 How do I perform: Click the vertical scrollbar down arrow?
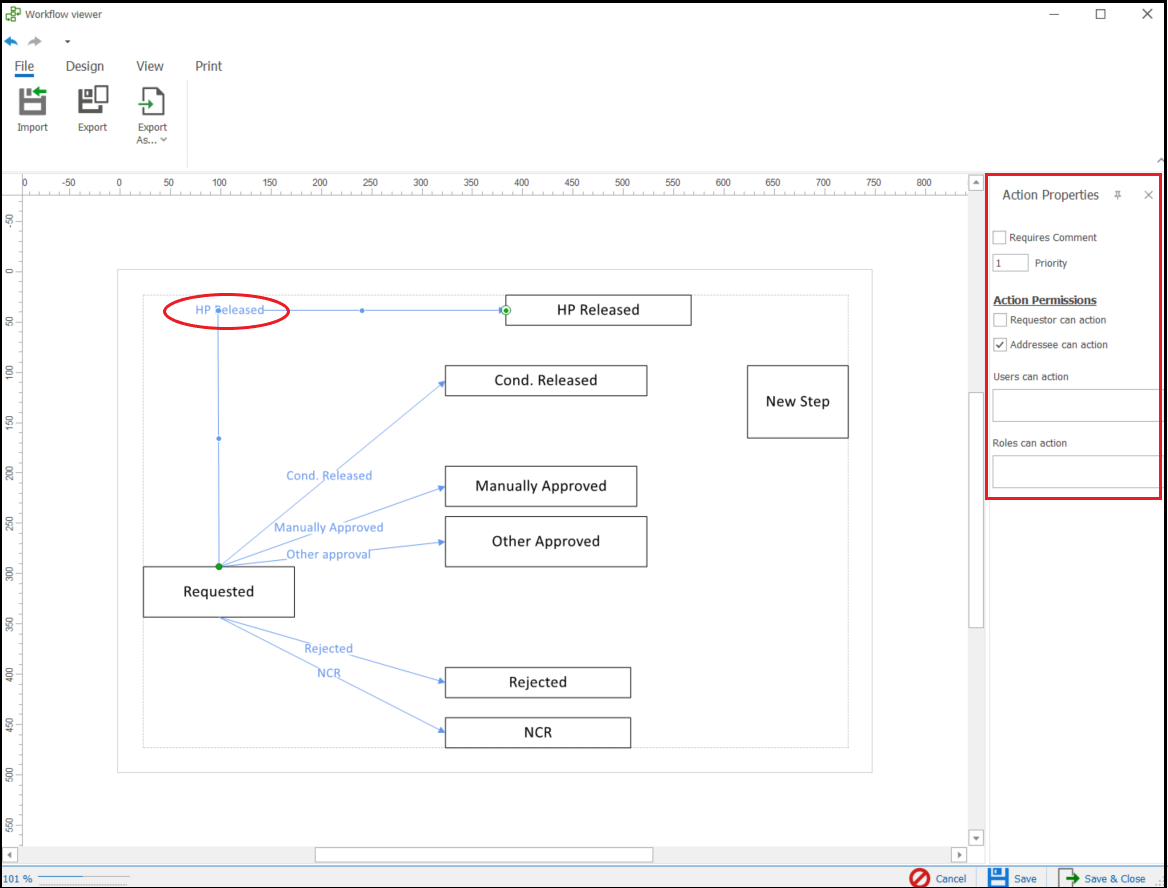tap(976, 838)
